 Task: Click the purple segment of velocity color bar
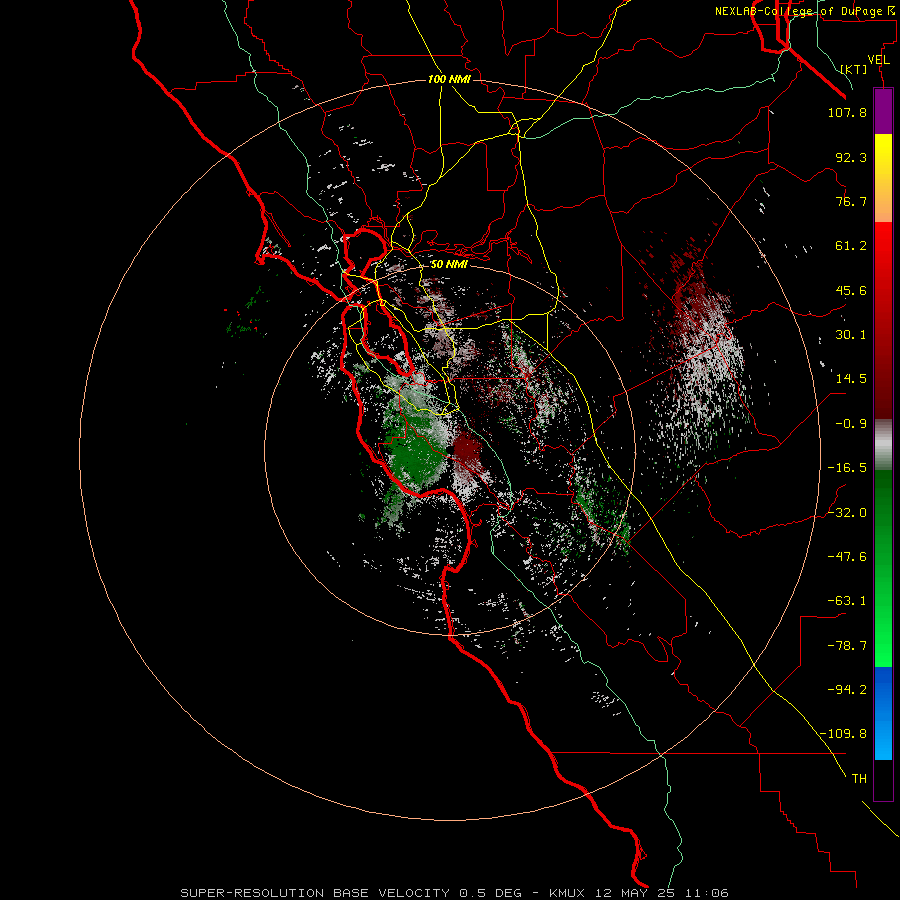click(x=883, y=111)
